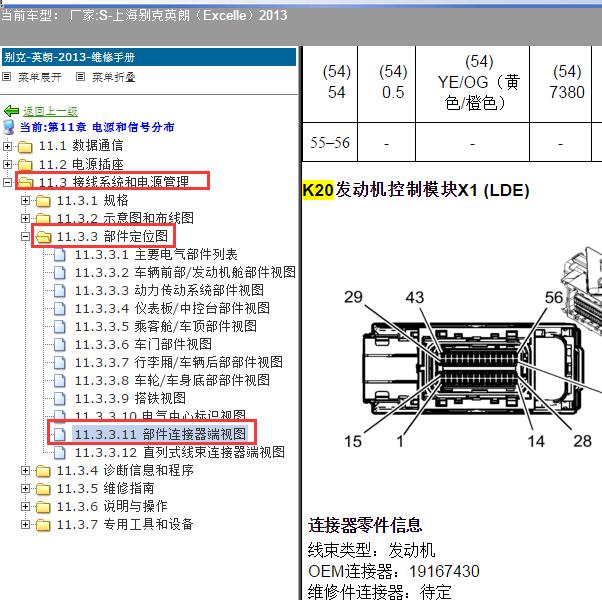Screen dimensions: 602x600
Task: Click the icon beside 菜单折叠
Action: coord(80,77)
